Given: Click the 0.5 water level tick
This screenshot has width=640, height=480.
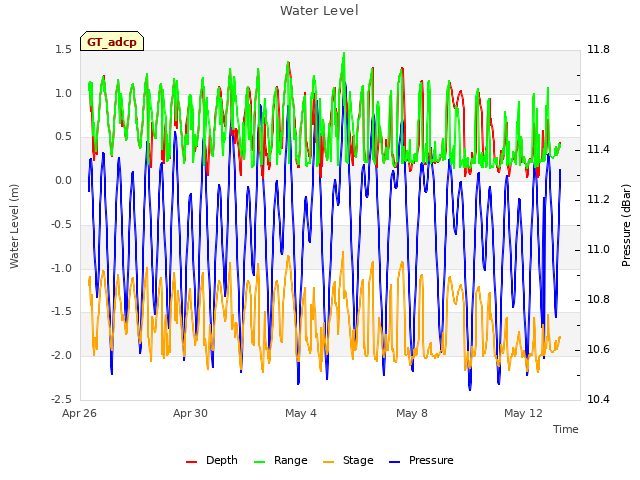Looking at the screenshot, I should pyautogui.click(x=63, y=137).
